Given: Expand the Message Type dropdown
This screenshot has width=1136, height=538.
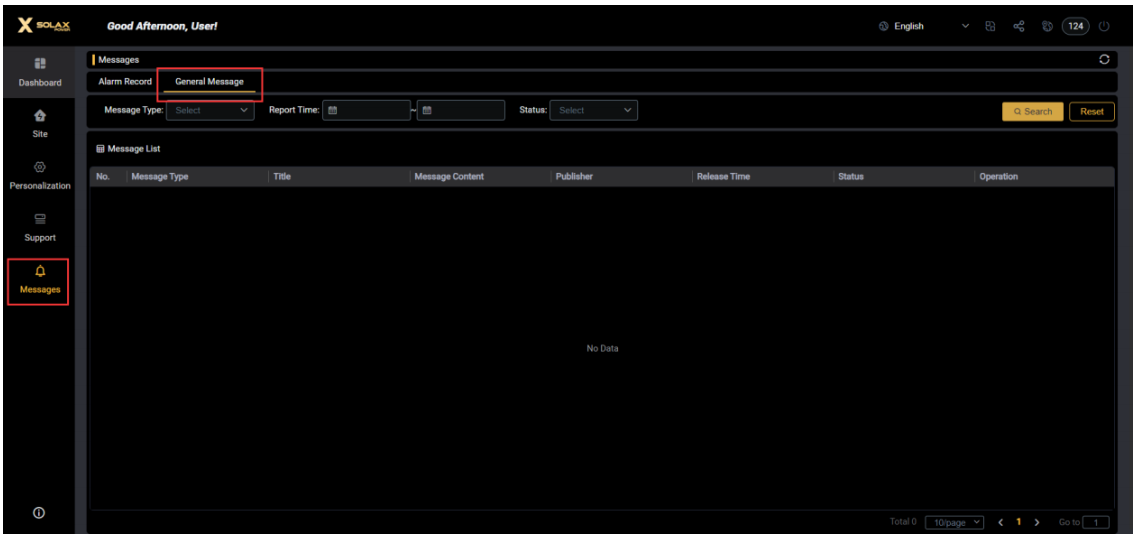Looking at the screenshot, I should point(210,111).
